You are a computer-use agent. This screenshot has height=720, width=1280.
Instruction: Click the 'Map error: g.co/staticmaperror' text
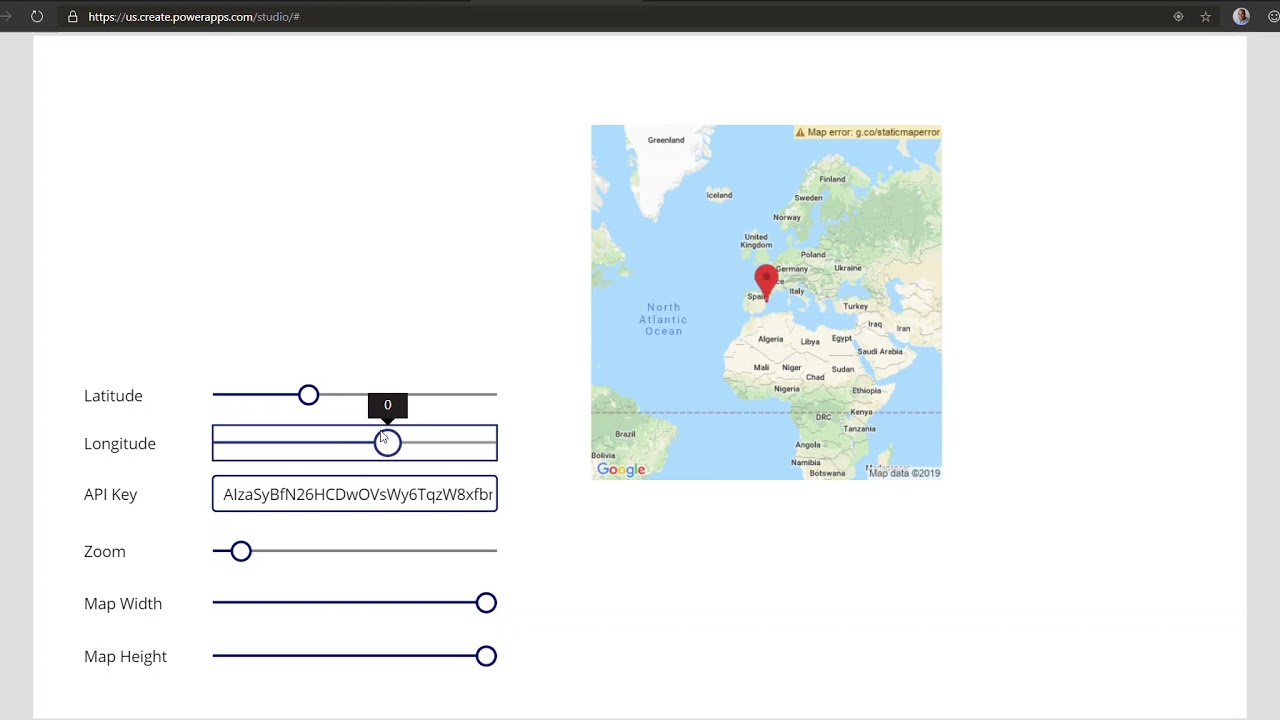(874, 132)
